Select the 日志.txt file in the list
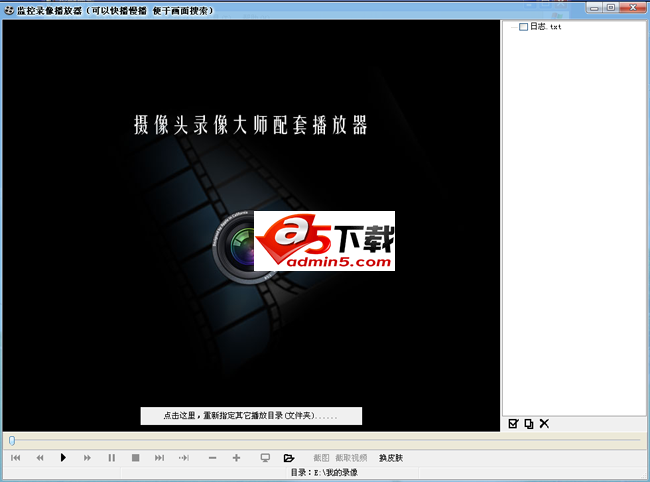 pos(546,27)
